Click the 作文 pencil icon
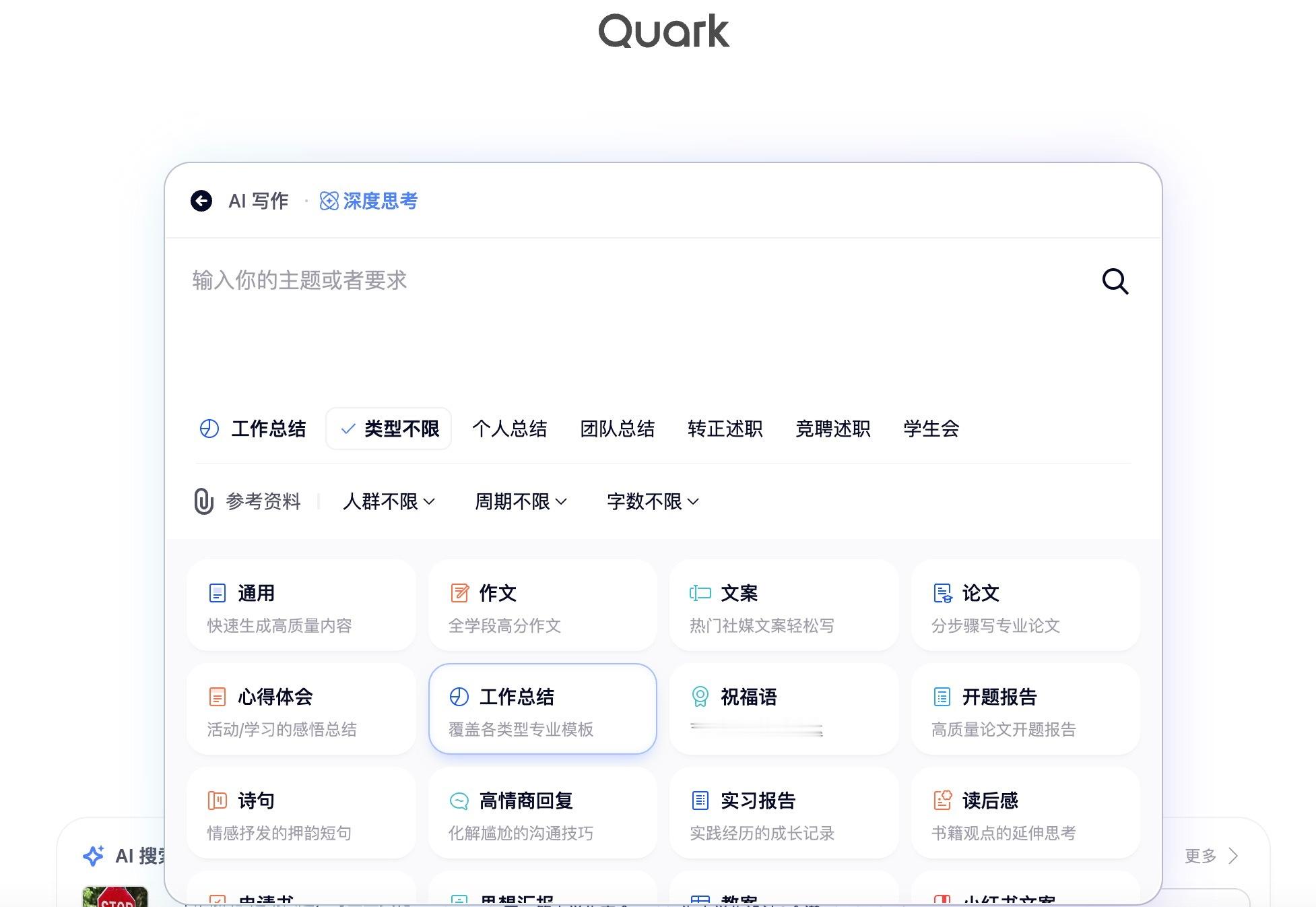Screen dimensions: 1316x907 (x=459, y=593)
